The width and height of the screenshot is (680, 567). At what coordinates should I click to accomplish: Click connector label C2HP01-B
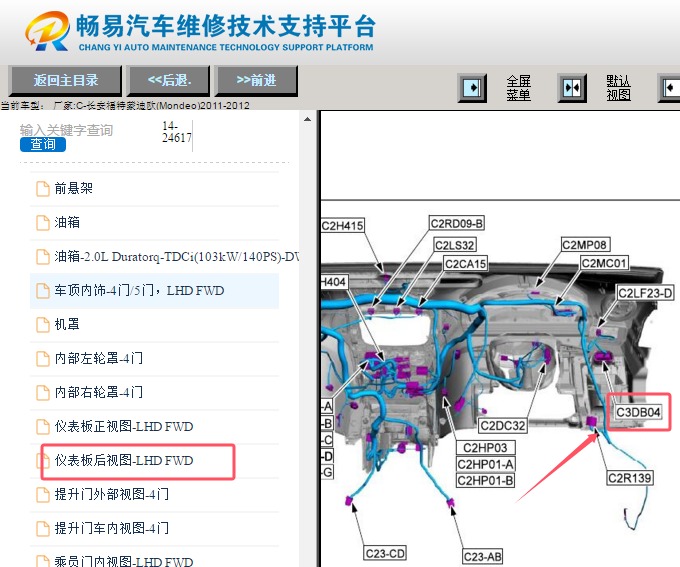485,481
